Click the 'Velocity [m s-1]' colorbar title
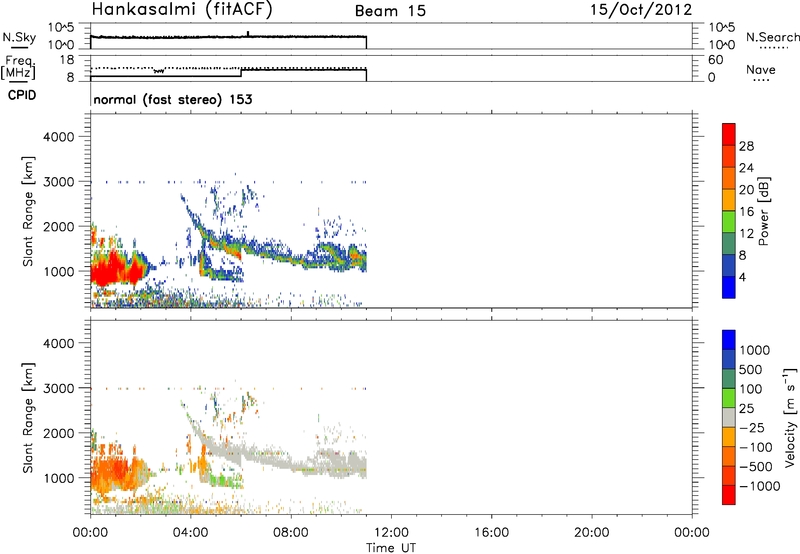This screenshot has width=800, height=554. click(x=790, y=417)
